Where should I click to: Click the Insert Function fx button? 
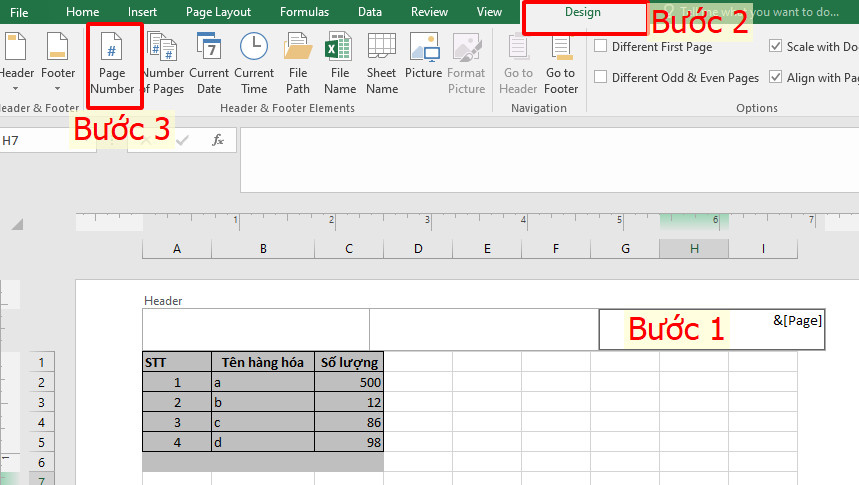pyautogui.click(x=218, y=140)
